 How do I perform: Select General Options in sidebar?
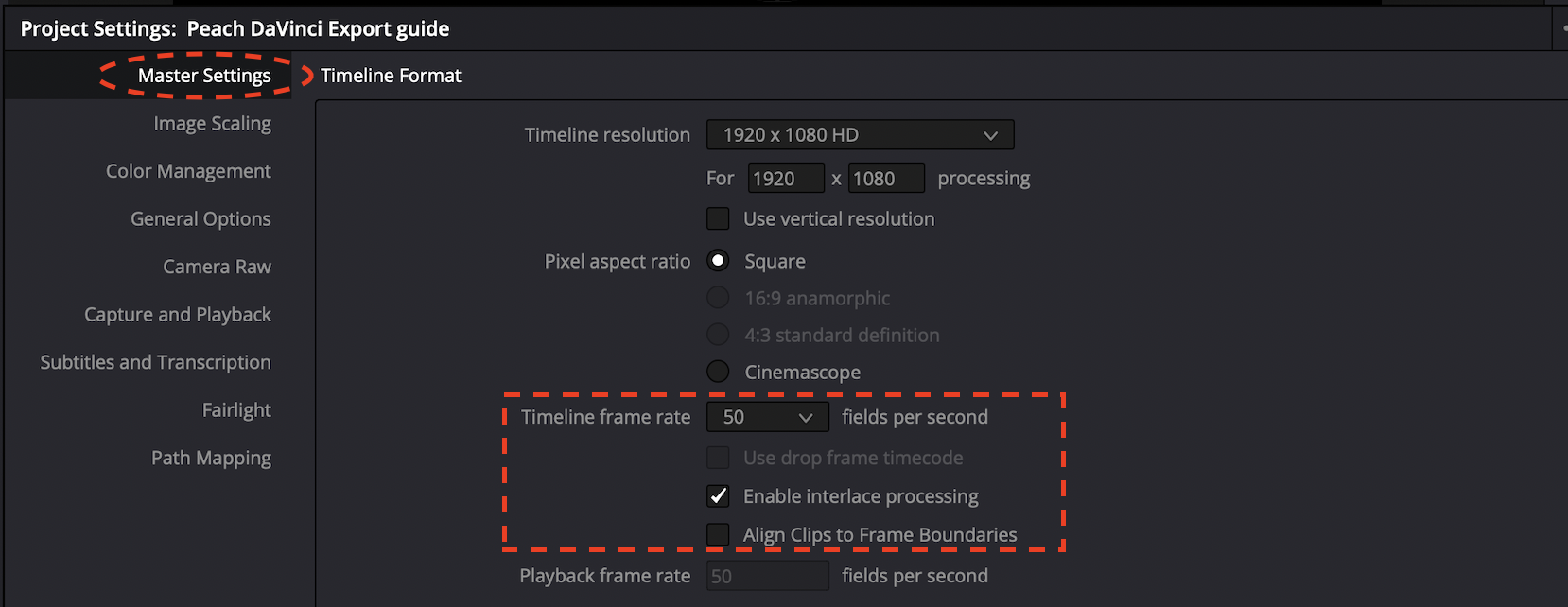[200, 219]
